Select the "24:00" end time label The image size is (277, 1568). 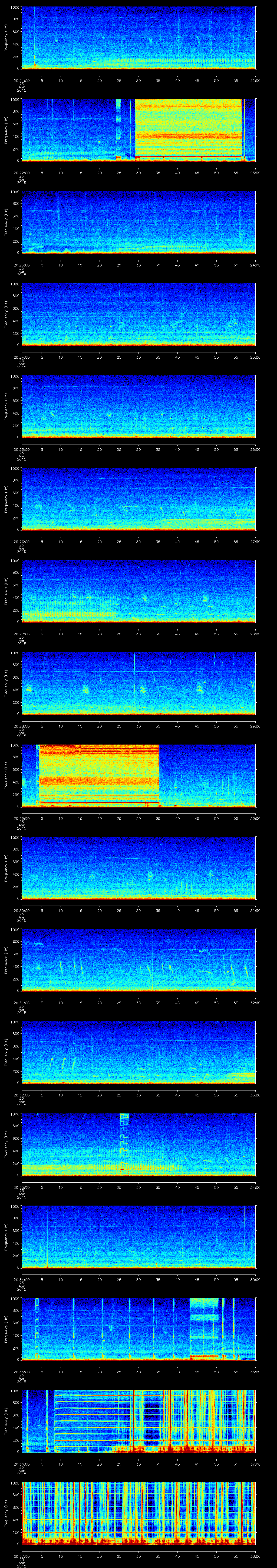pyautogui.click(x=255, y=265)
